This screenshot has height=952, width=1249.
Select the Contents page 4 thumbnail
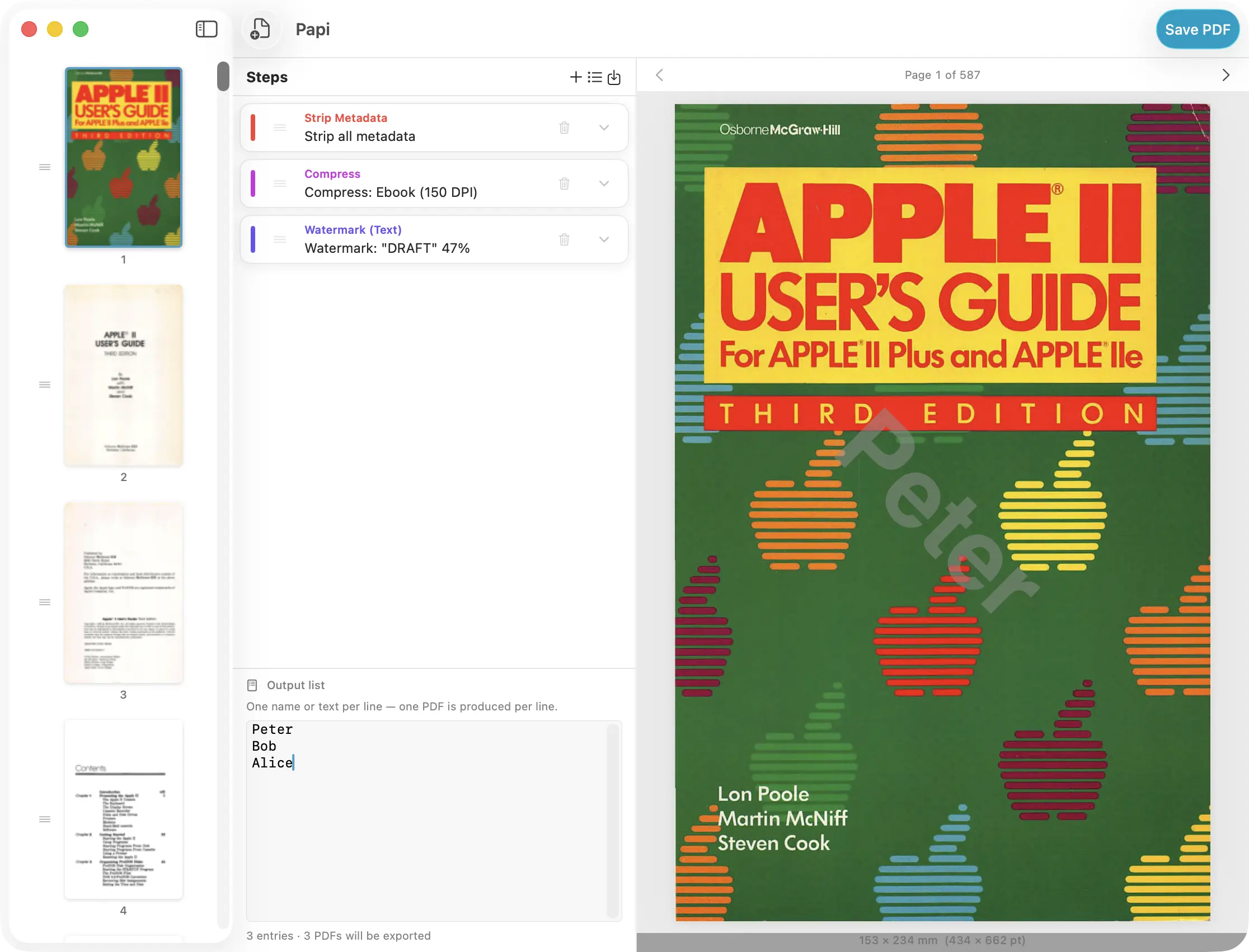[x=124, y=809]
